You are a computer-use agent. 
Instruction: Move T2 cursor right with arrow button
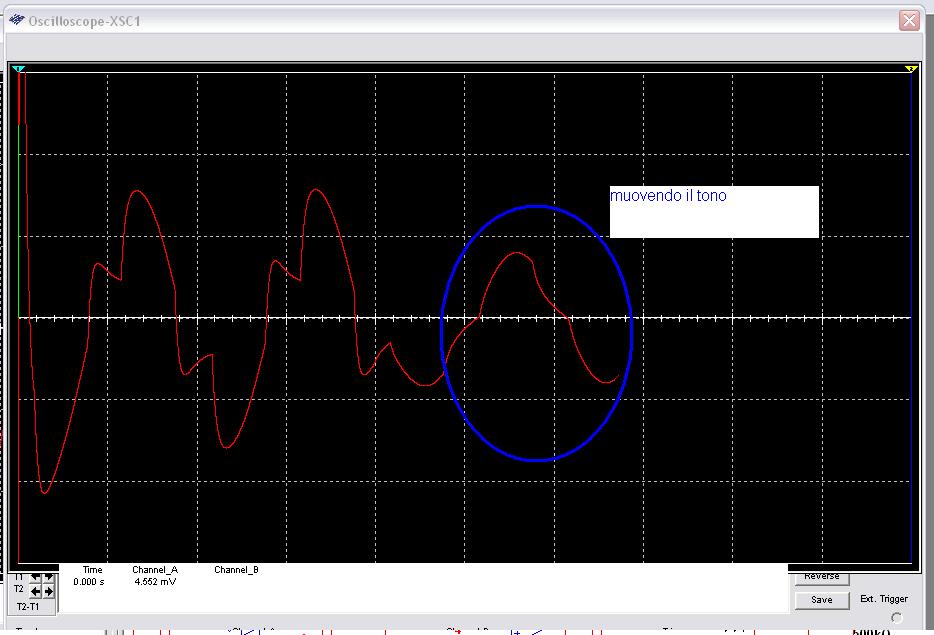coord(49,591)
